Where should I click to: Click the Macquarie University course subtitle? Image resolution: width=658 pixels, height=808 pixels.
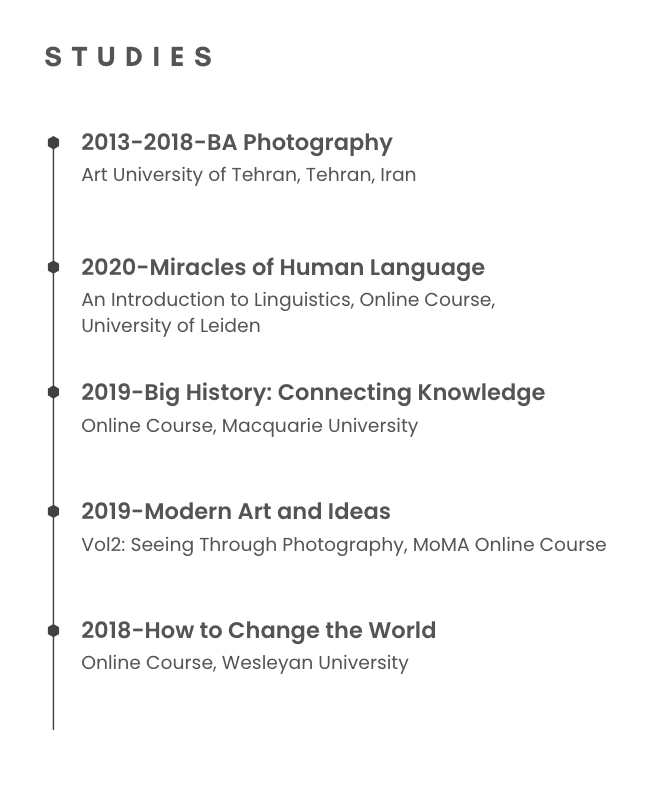249,426
